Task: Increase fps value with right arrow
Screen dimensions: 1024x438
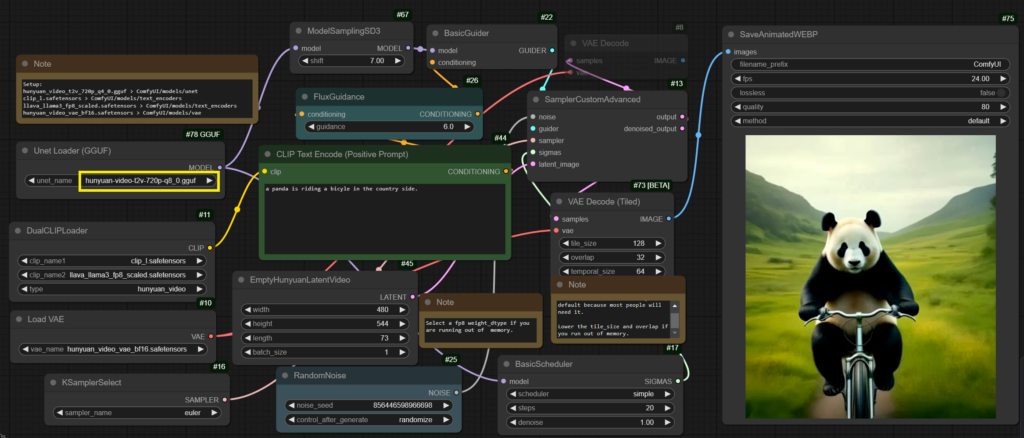Action: (1004, 78)
